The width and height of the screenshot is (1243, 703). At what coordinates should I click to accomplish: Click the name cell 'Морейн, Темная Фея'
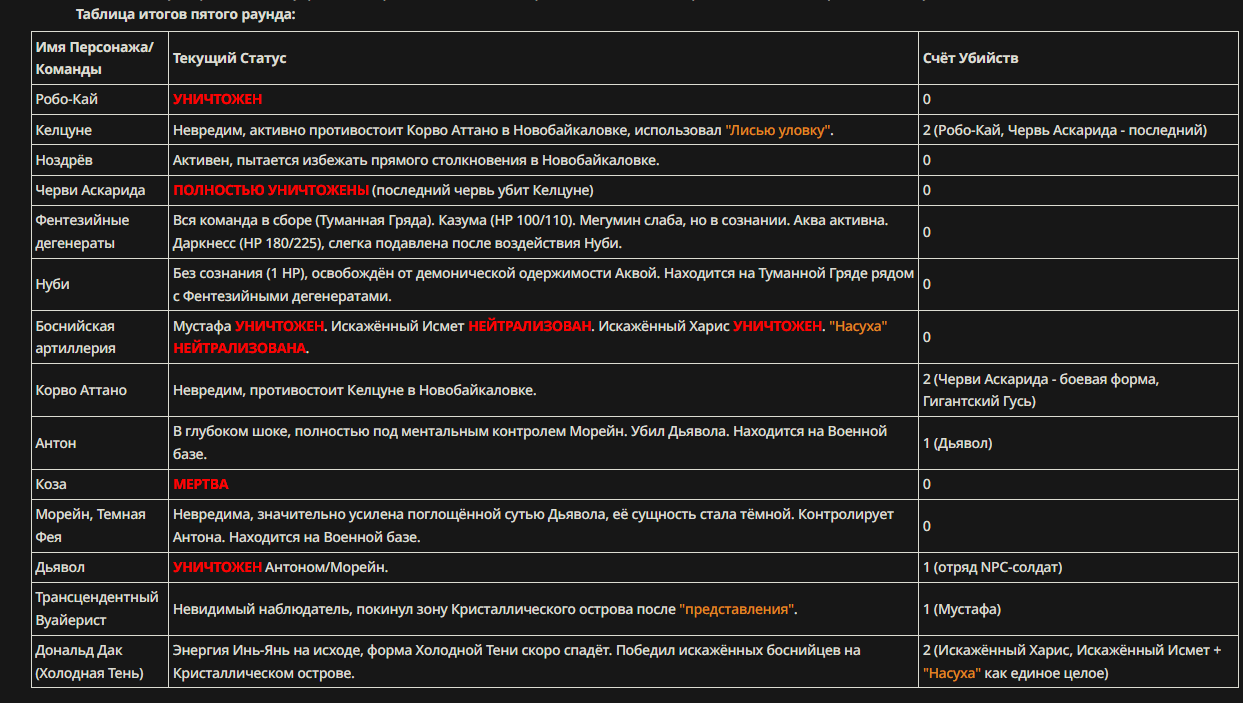(100, 525)
